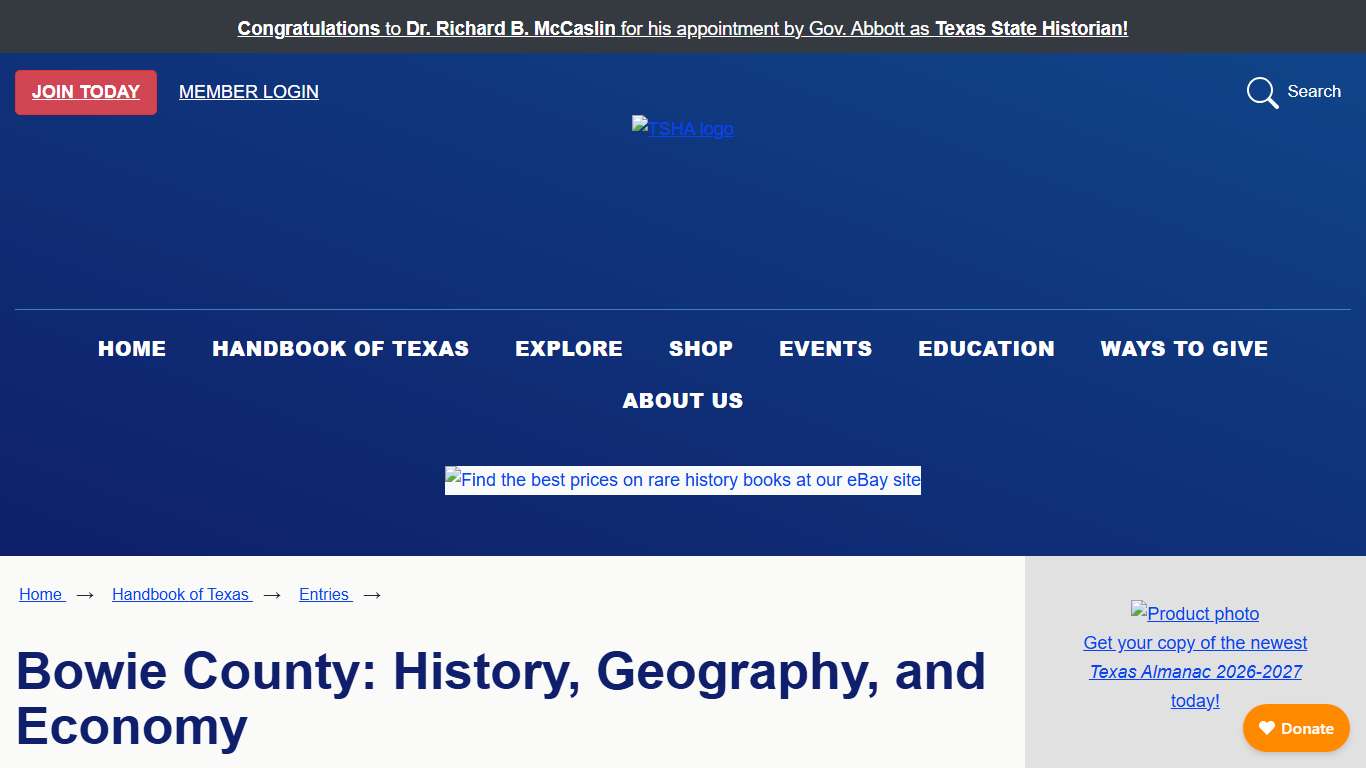Click the magnifying glass search icon
The width and height of the screenshot is (1366, 768).
1262,92
